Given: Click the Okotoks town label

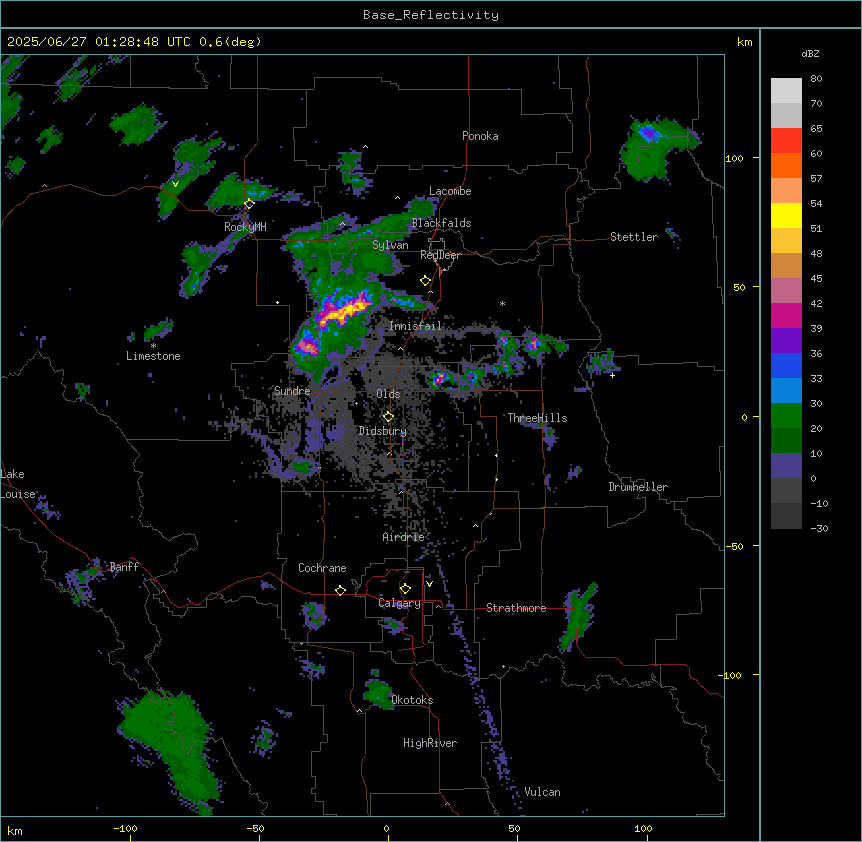Looking at the screenshot, I should [x=412, y=700].
